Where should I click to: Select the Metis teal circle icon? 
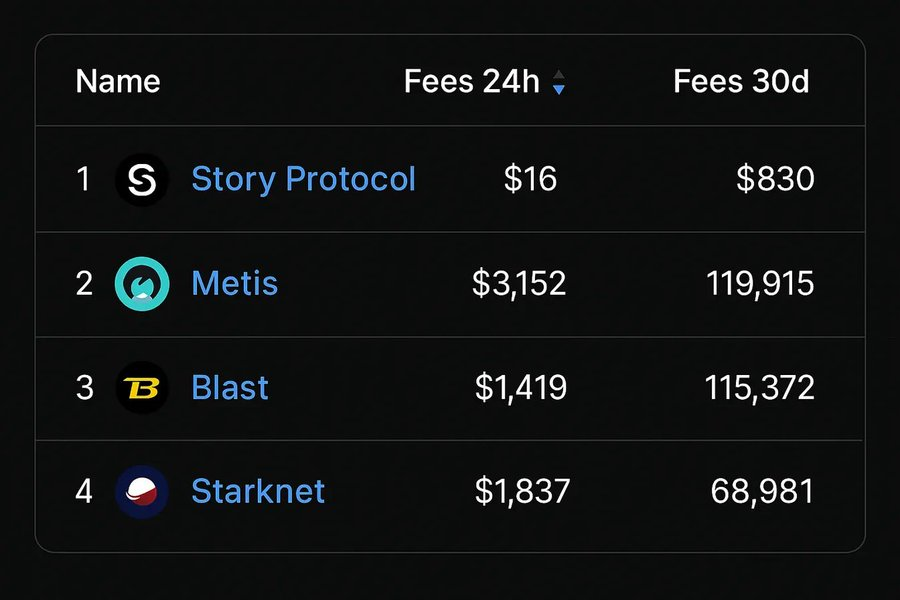pos(142,284)
